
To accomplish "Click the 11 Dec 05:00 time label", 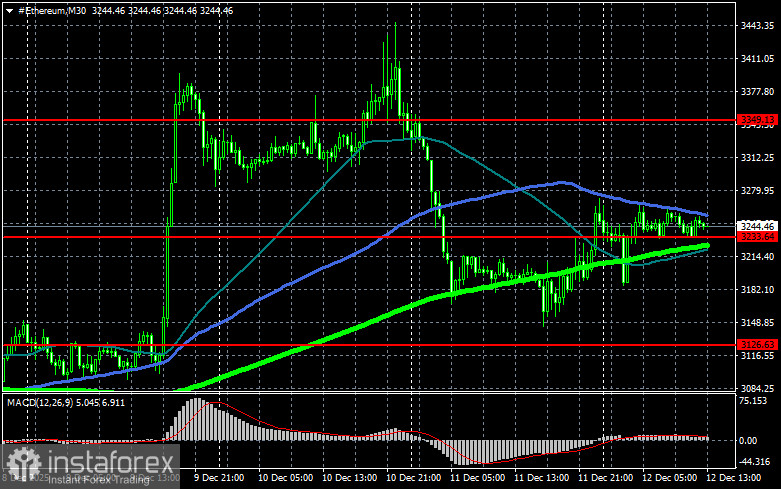I will 477,478.
